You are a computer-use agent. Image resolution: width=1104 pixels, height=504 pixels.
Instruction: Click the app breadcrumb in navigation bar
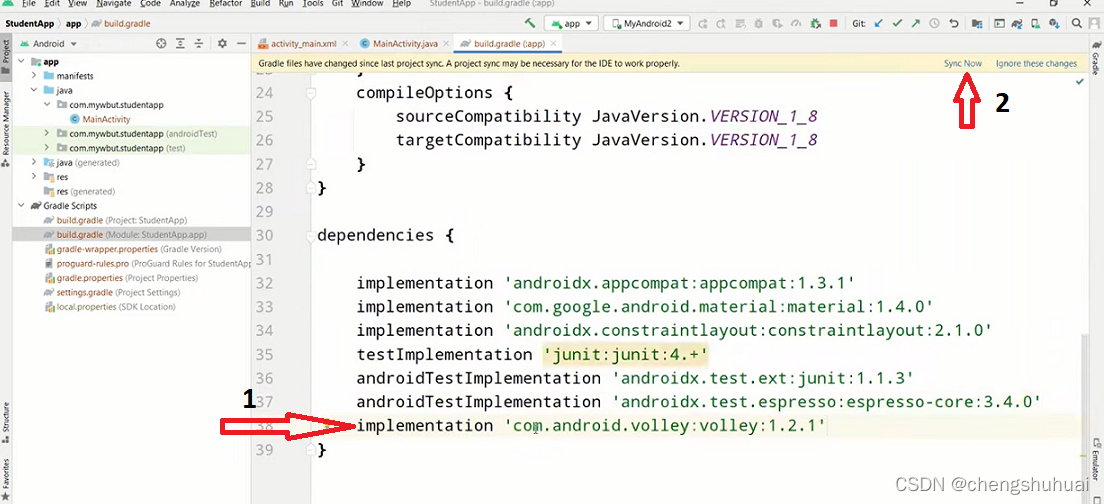(x=75, y=23)
